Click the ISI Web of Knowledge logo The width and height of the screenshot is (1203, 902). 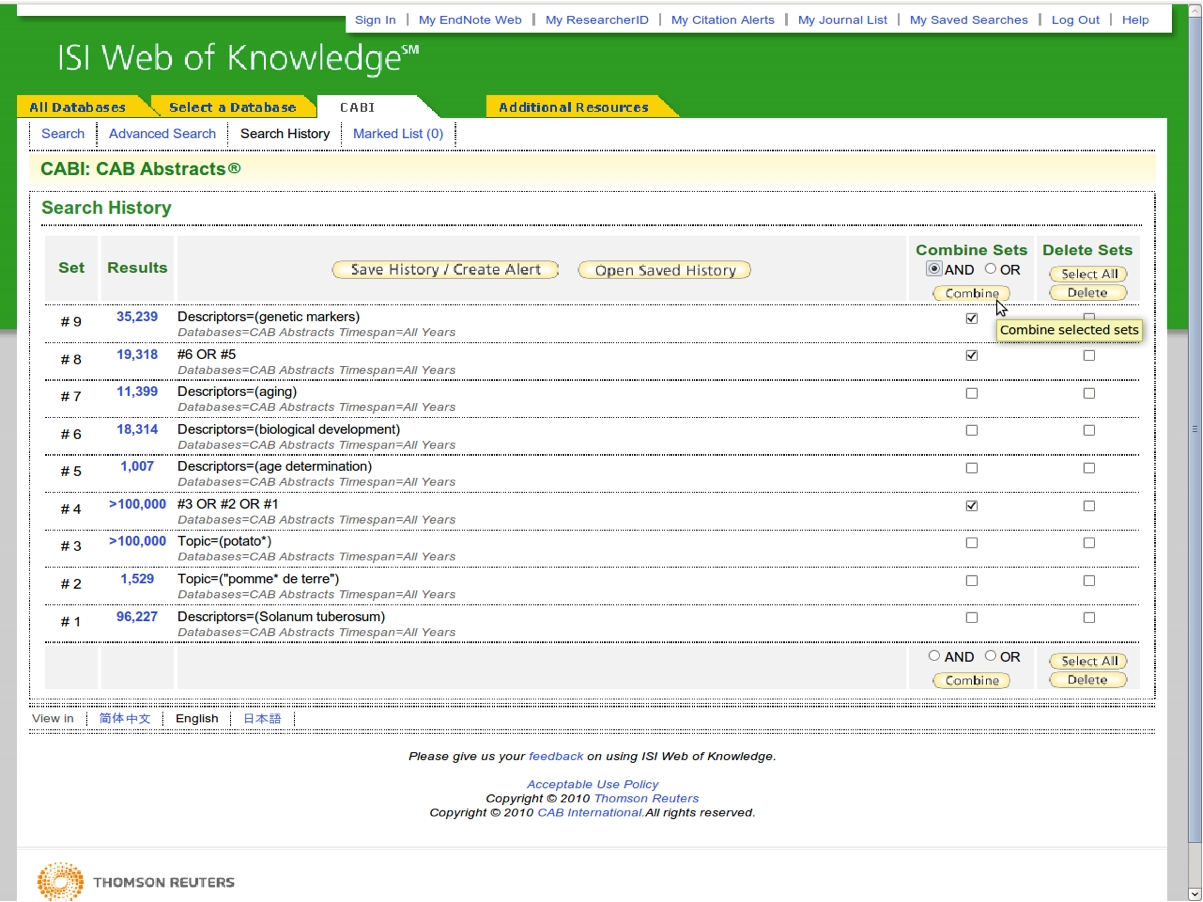pyautogui.click(x=238, y=59)
